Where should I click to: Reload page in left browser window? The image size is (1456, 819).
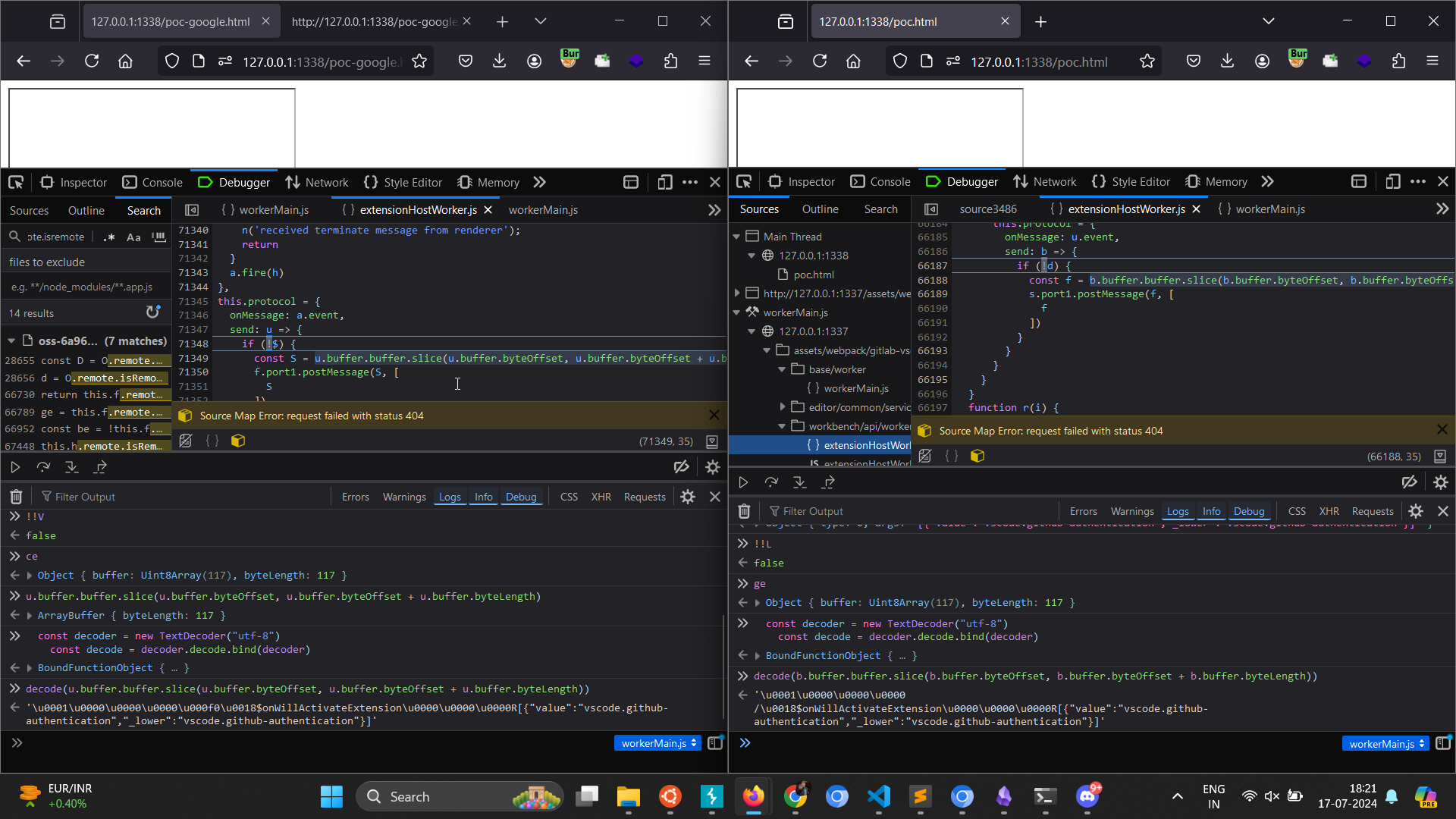92,61
